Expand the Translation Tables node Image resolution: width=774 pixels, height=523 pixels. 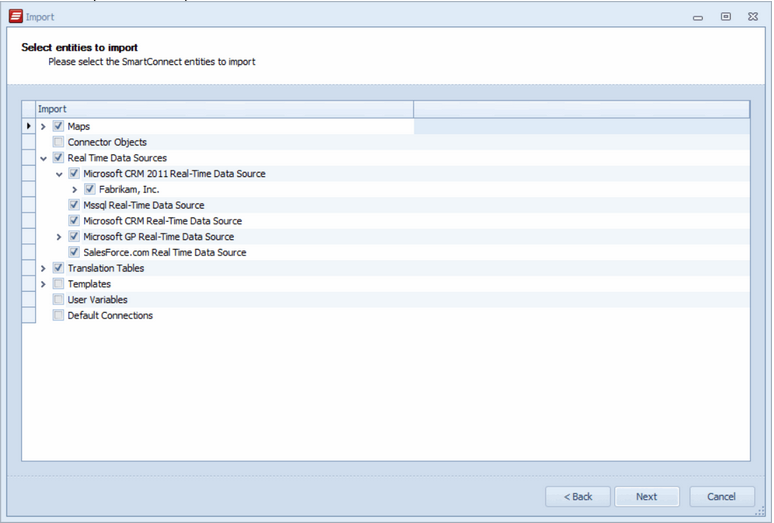click(43, 268)
